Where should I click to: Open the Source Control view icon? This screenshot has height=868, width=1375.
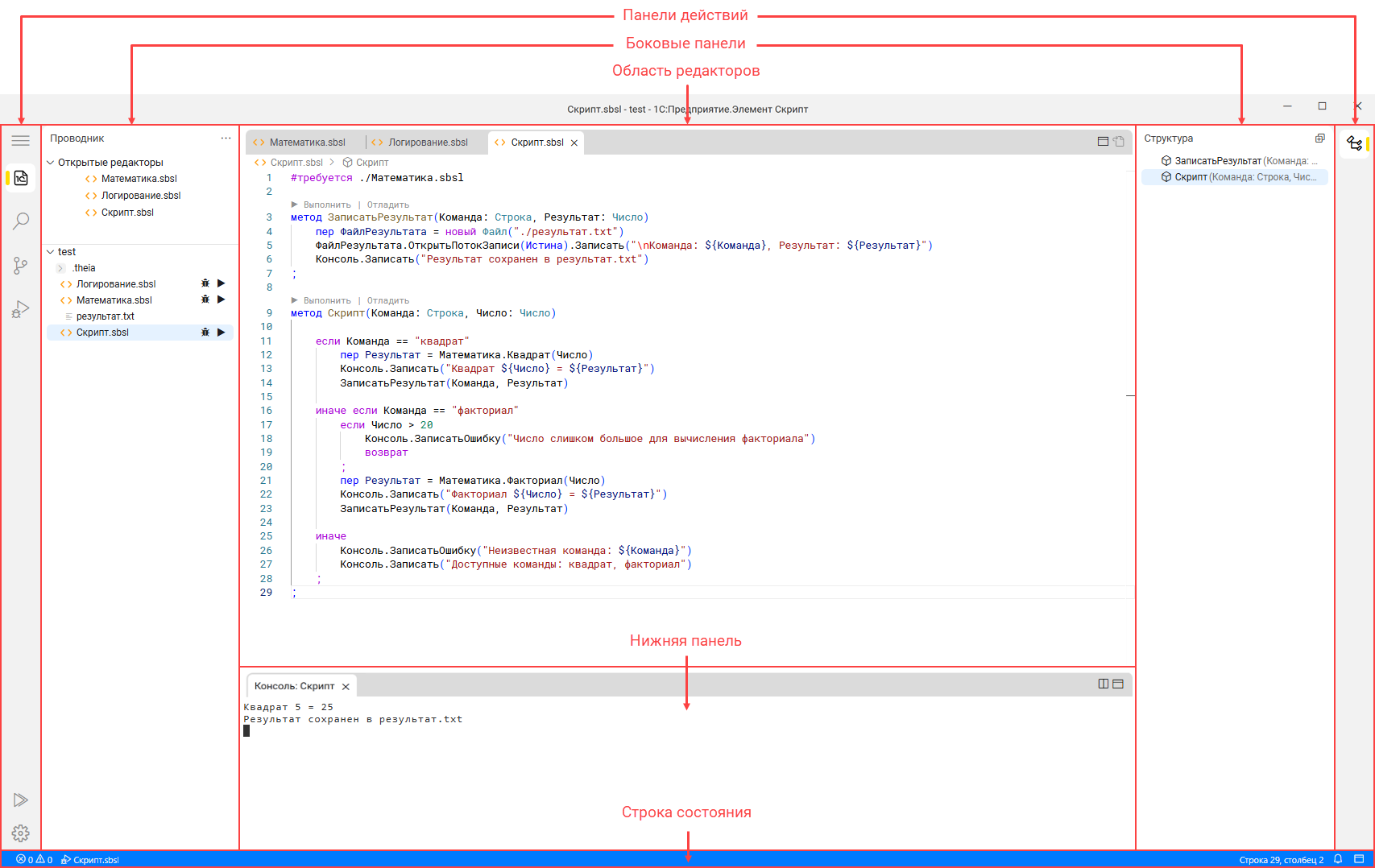[21, 265]
